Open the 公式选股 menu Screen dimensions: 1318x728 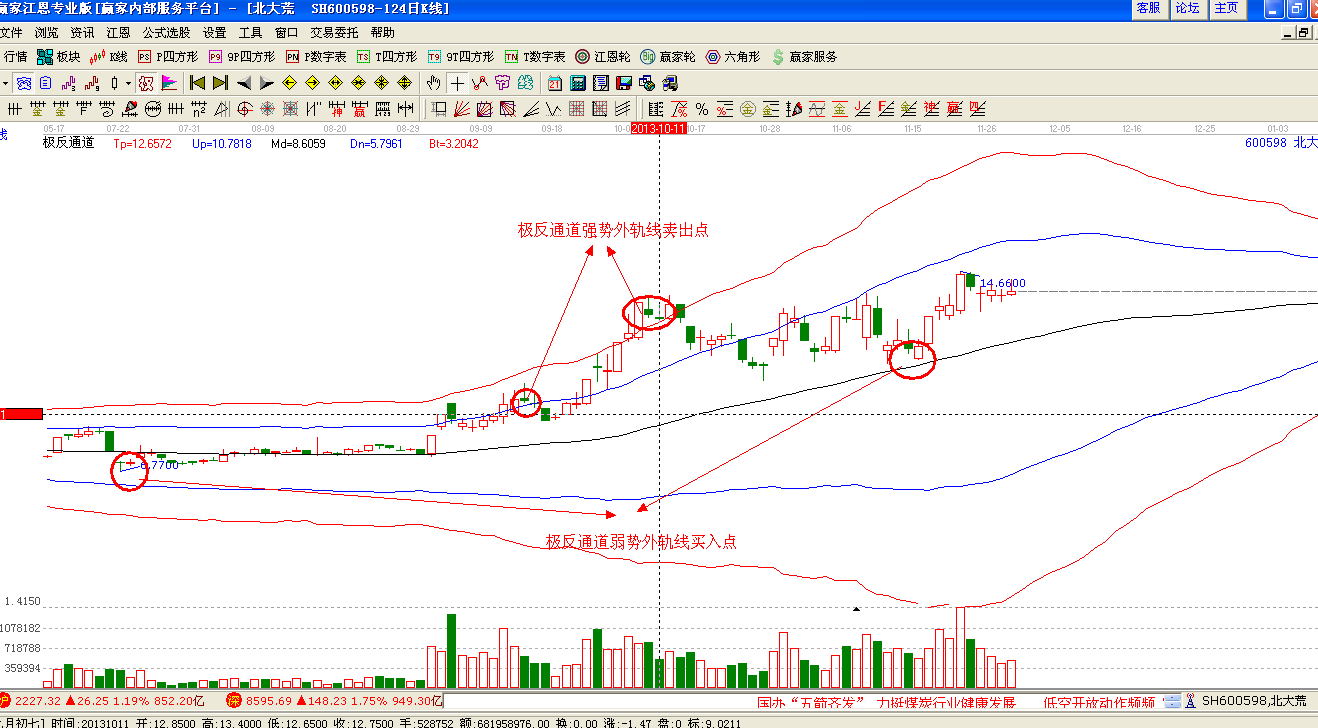click(x=166, y=32)
